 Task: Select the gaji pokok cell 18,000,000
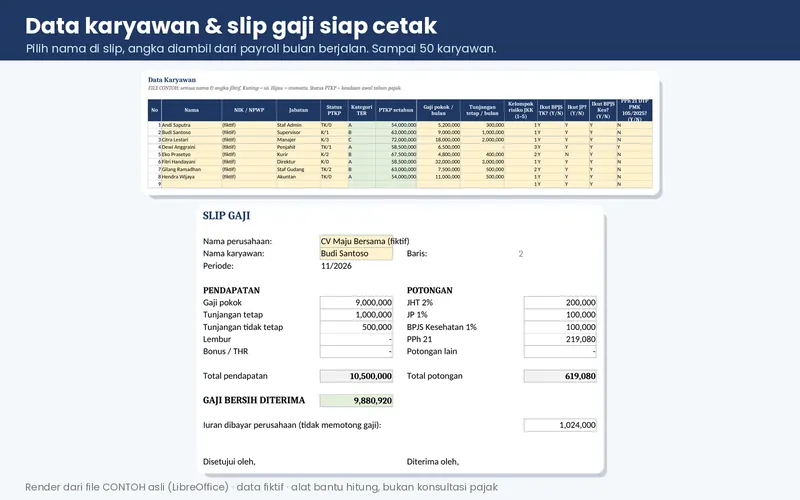439,140
